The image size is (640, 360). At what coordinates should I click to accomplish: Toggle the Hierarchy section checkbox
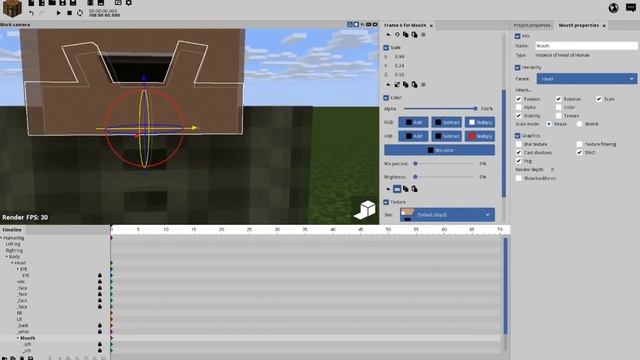tap(518, 67)
